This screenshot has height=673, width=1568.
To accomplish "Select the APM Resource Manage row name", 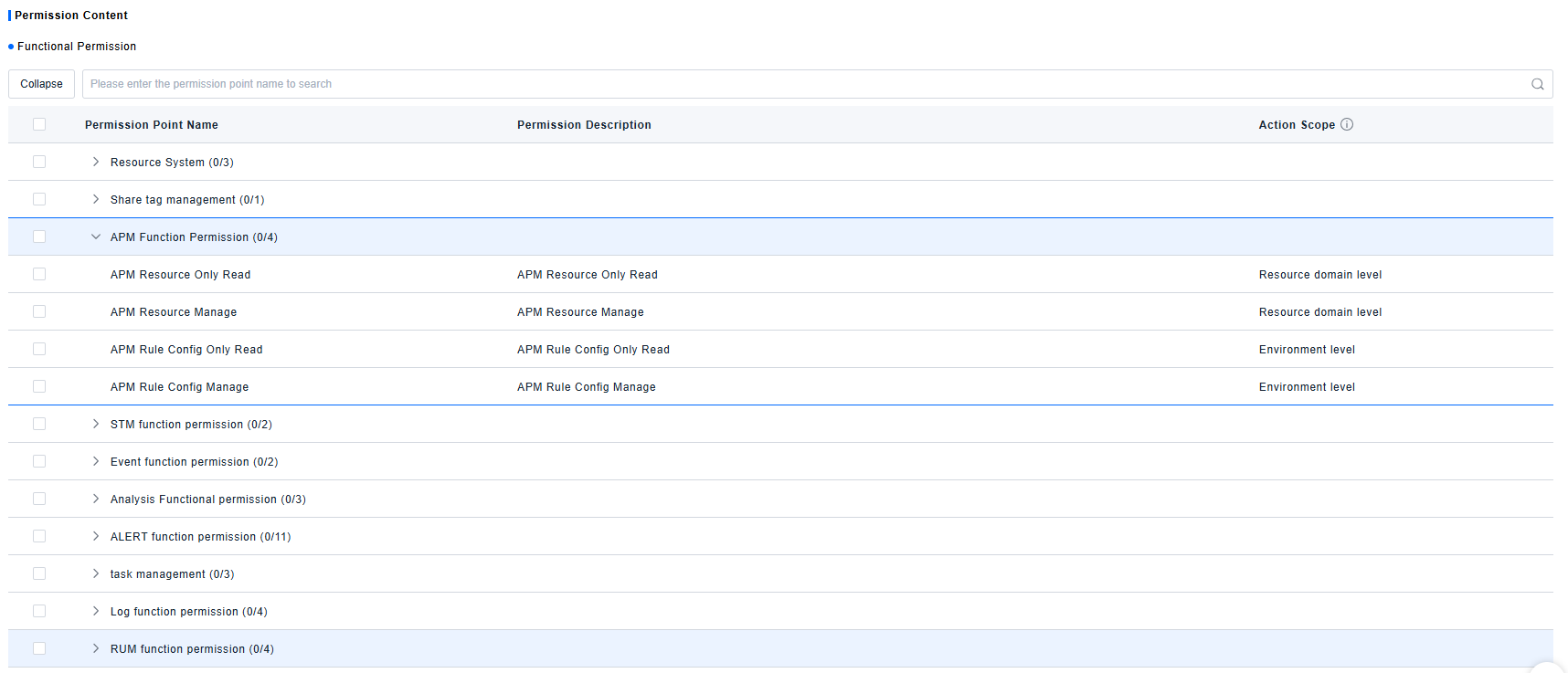I will tap(174, 312).
